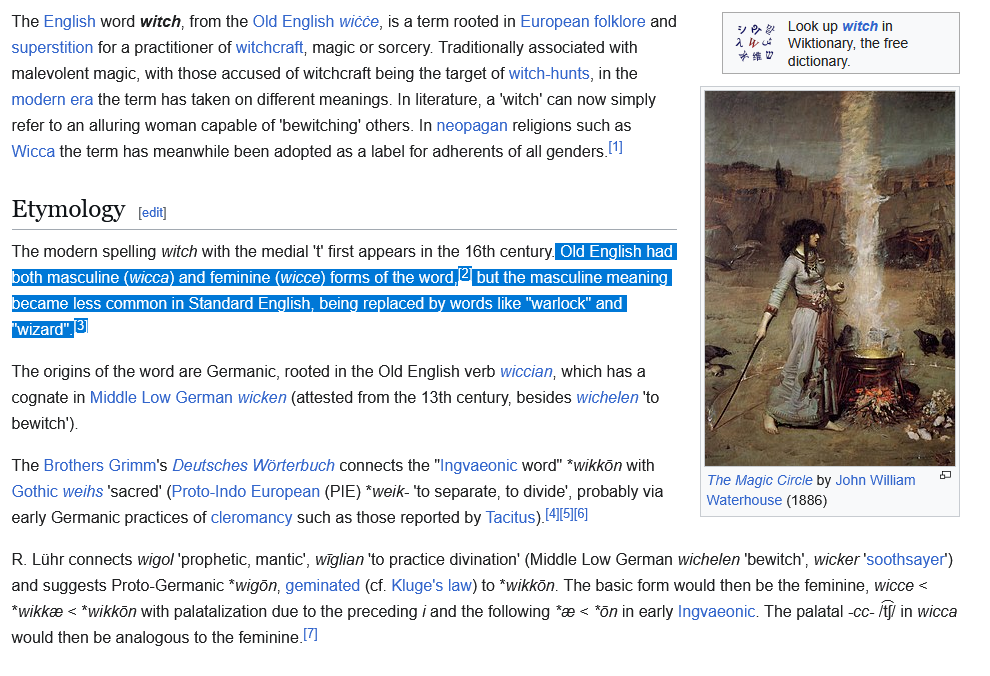Open the 'Deutsches Wörterbuch' link
The image size is (990, 676).
(254, 465)
